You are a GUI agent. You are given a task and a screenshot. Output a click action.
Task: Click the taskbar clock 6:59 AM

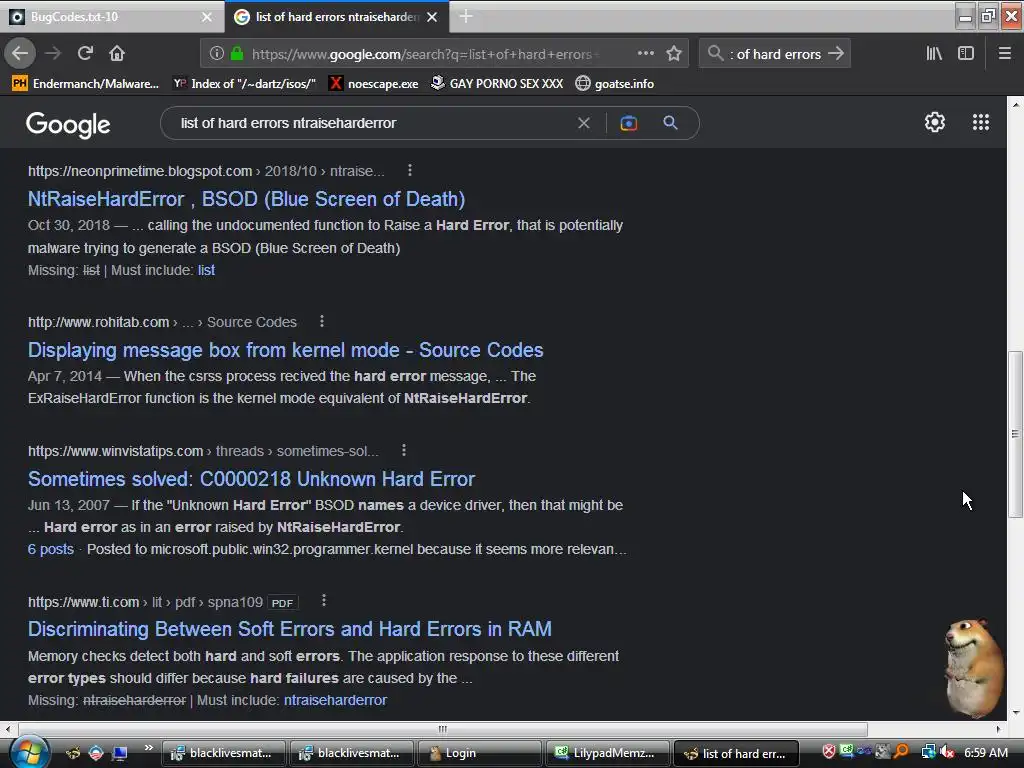tap(985, 753)
